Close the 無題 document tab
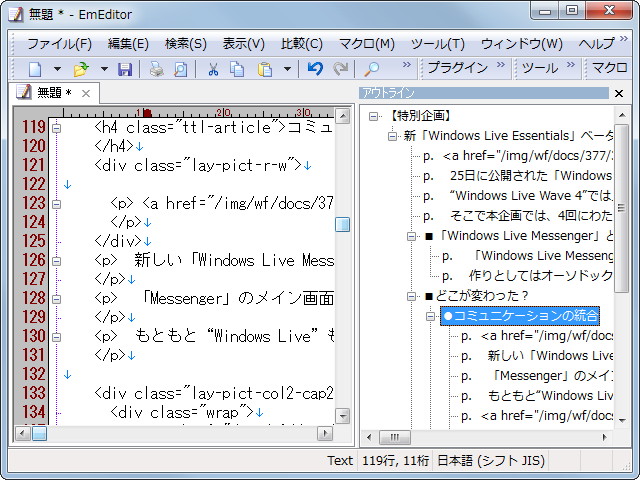Viewport: 640px width, 480px height. 86,93
